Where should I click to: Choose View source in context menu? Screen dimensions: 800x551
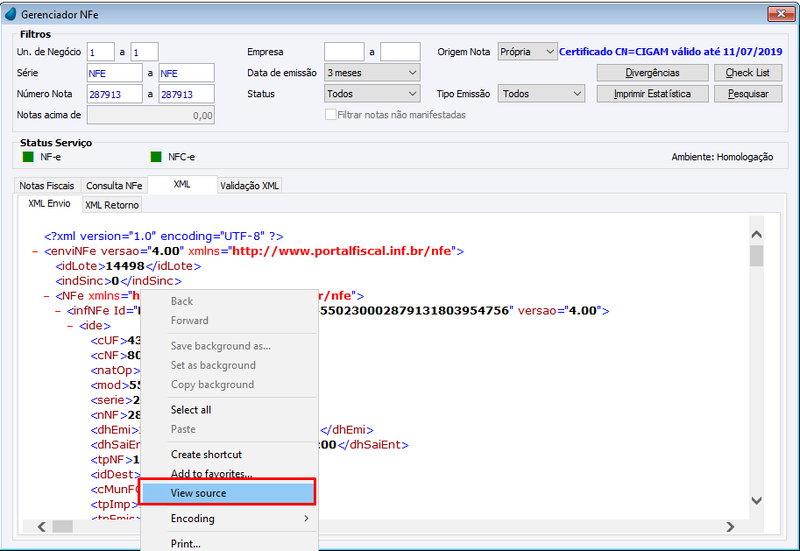(x=228, y=493)
